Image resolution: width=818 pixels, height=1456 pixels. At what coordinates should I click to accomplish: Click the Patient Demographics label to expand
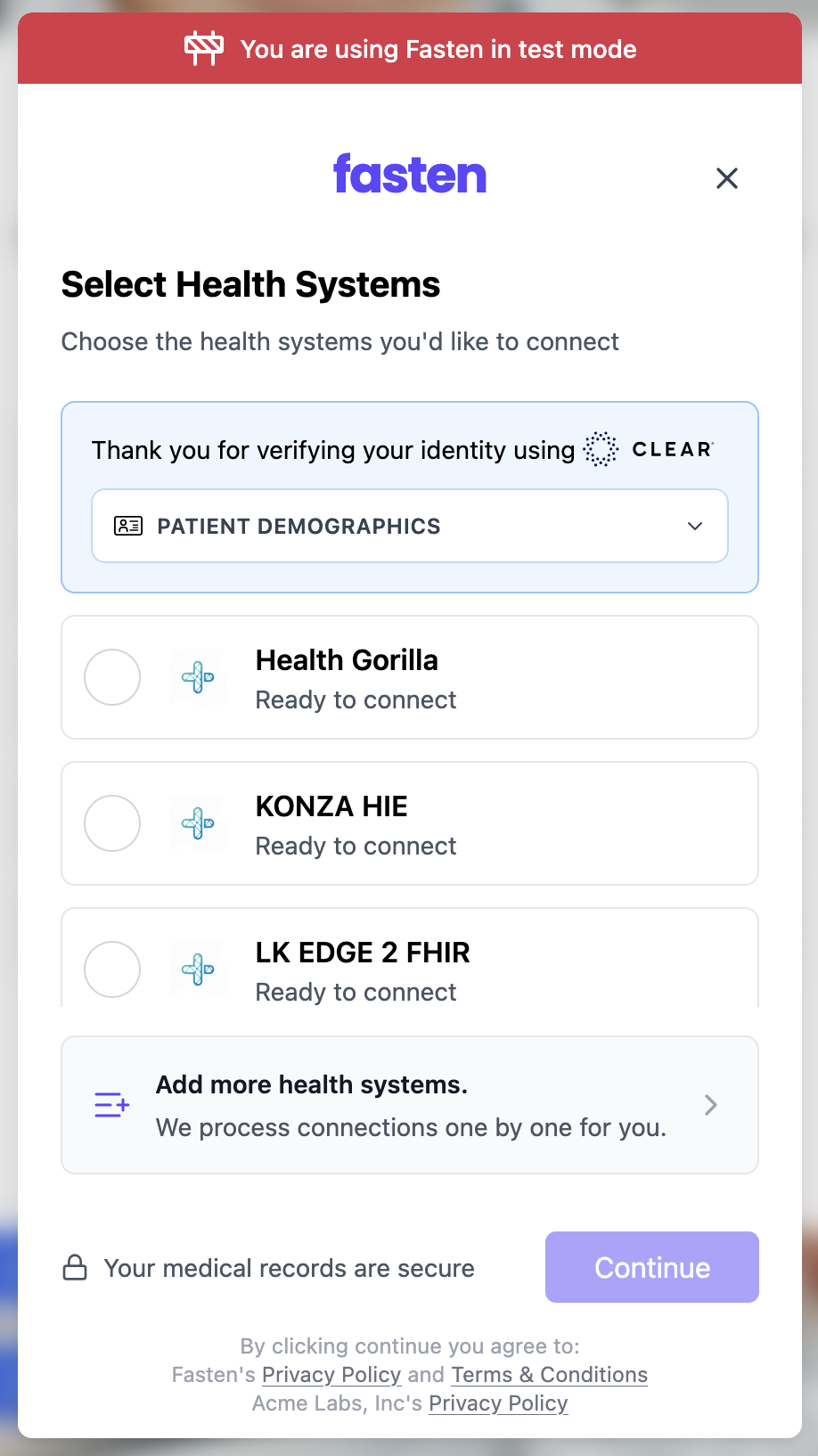[299, 526]
